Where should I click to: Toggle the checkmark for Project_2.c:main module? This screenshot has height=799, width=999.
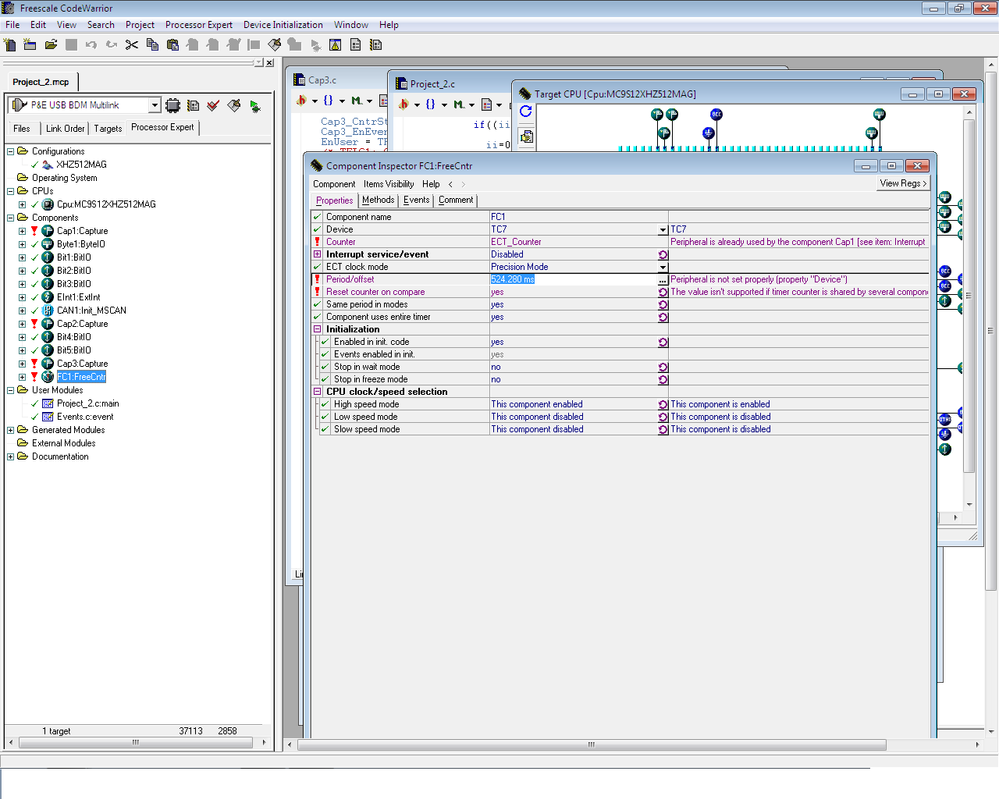pos(34,403)
